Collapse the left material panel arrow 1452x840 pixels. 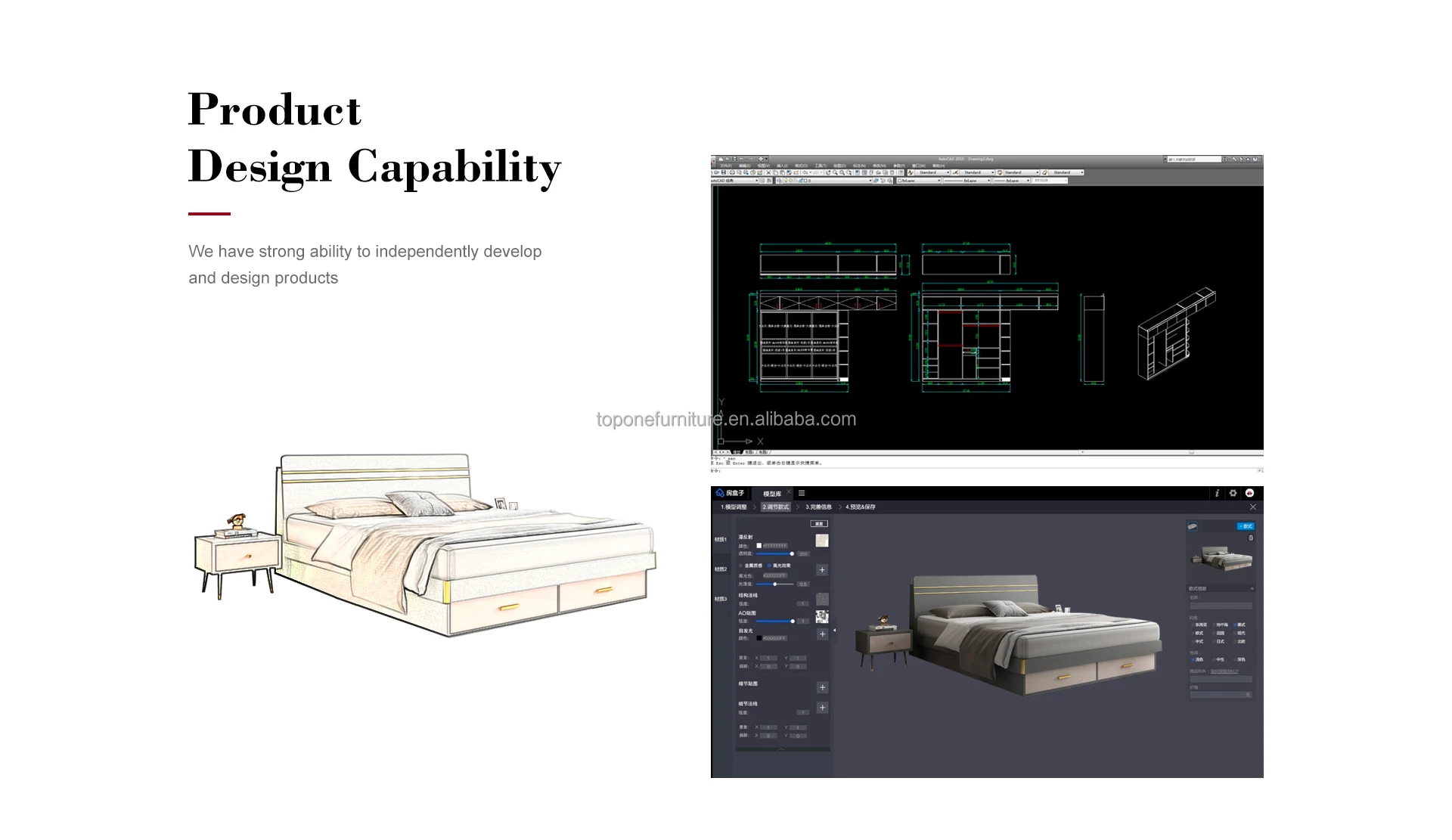(x=835, y=630)
